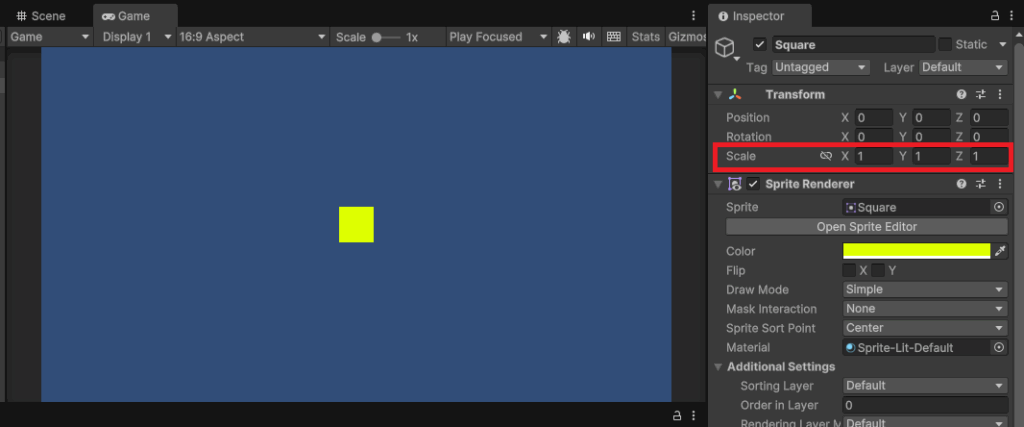Open the Sorting Layer dropdown
The height and width of the screenshot is (427, 1024).
tap(925, 386)
